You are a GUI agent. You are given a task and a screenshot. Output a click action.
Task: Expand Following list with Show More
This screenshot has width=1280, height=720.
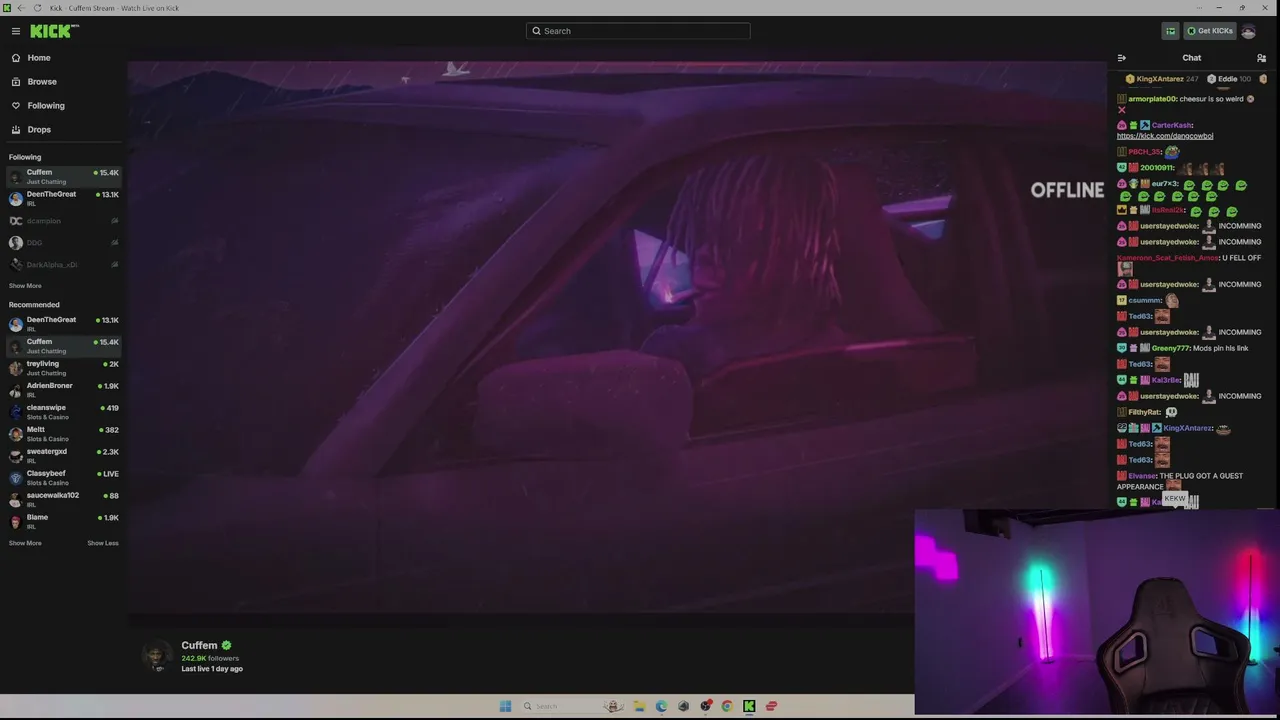(x=25, y=286)
